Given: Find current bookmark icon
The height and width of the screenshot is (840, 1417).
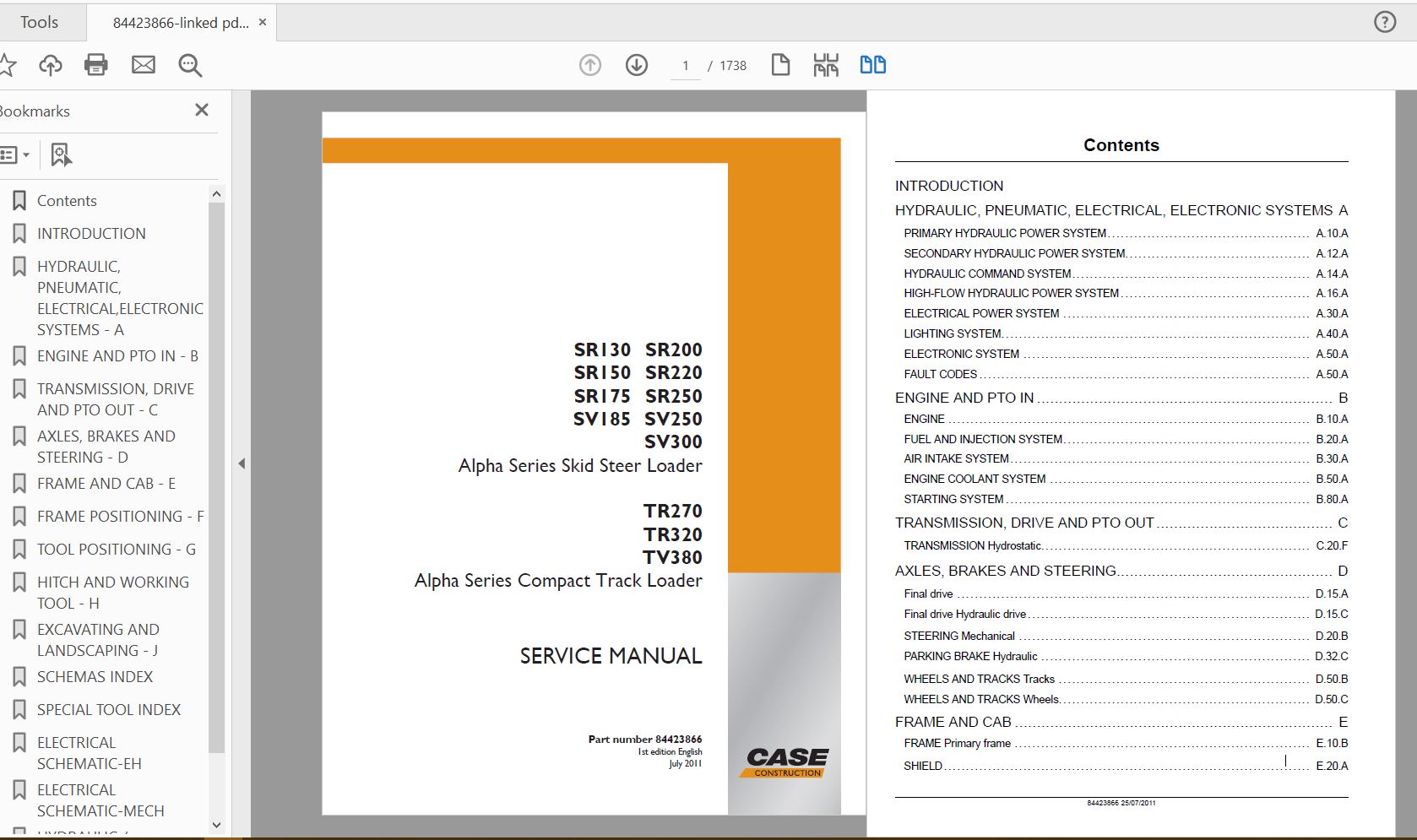Looking at the screenshot, I should (x=62, y=154).
